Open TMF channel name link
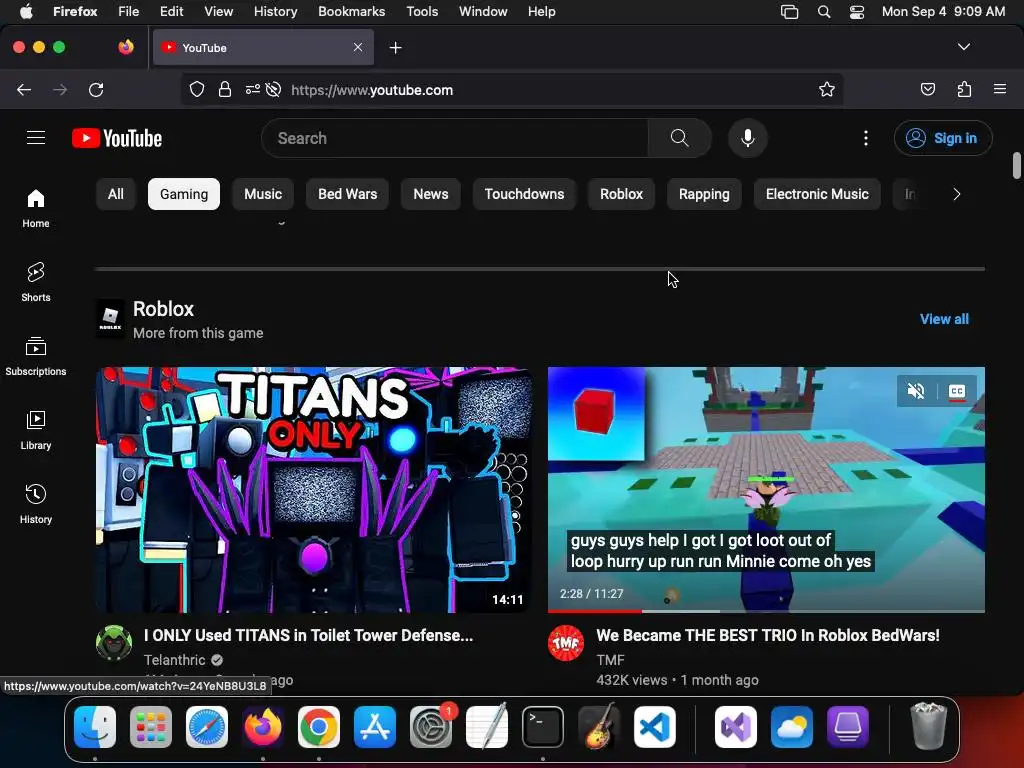Screen dimensions: 1024x768 coord(611,660)
